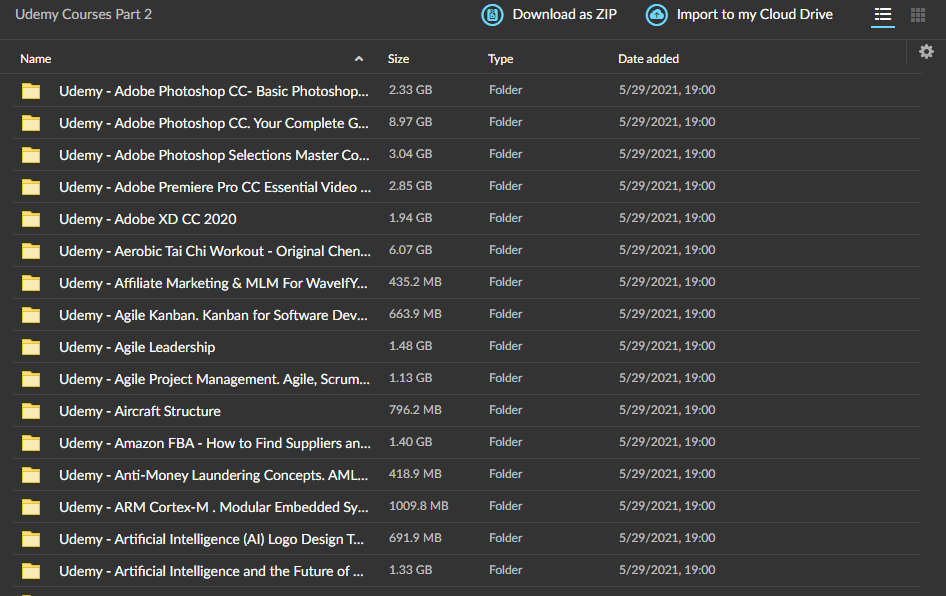Click the '418.9 MB' size value
This screenshot has height=596, width=946.
[415, 474]
